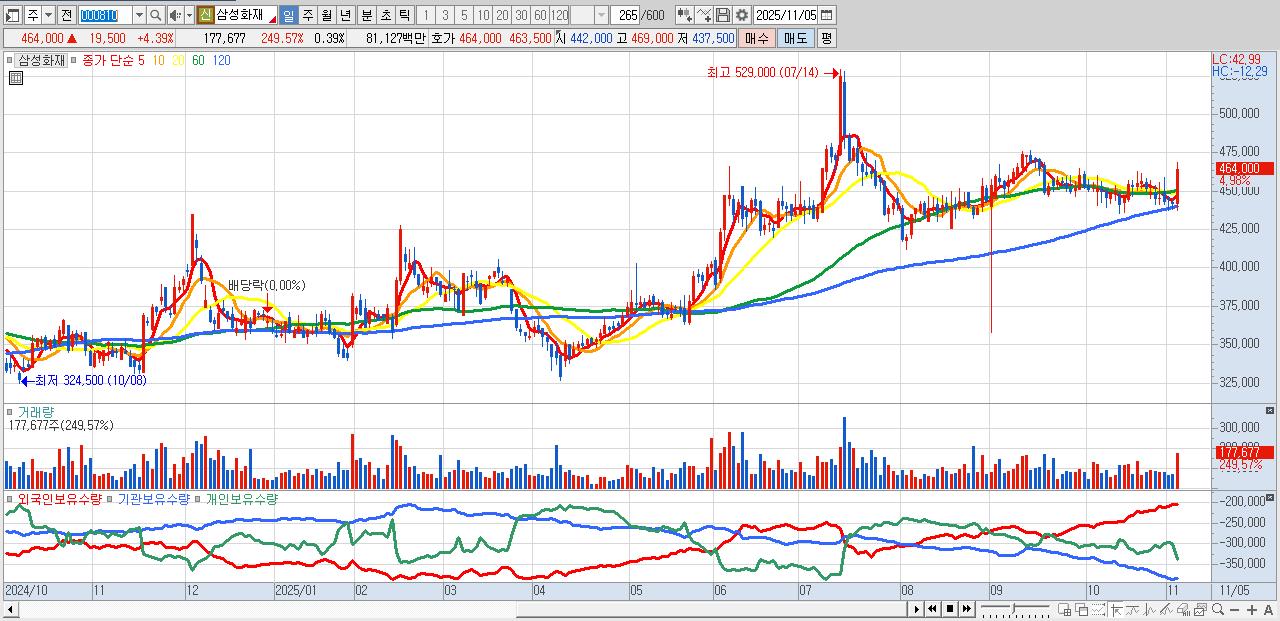
Task: Click the 삼성화재 chart legend label
Action: tap(41, 60)
